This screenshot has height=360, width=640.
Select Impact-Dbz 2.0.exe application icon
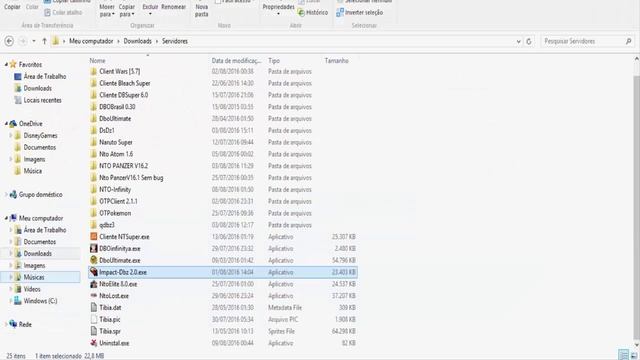point(93,272)
